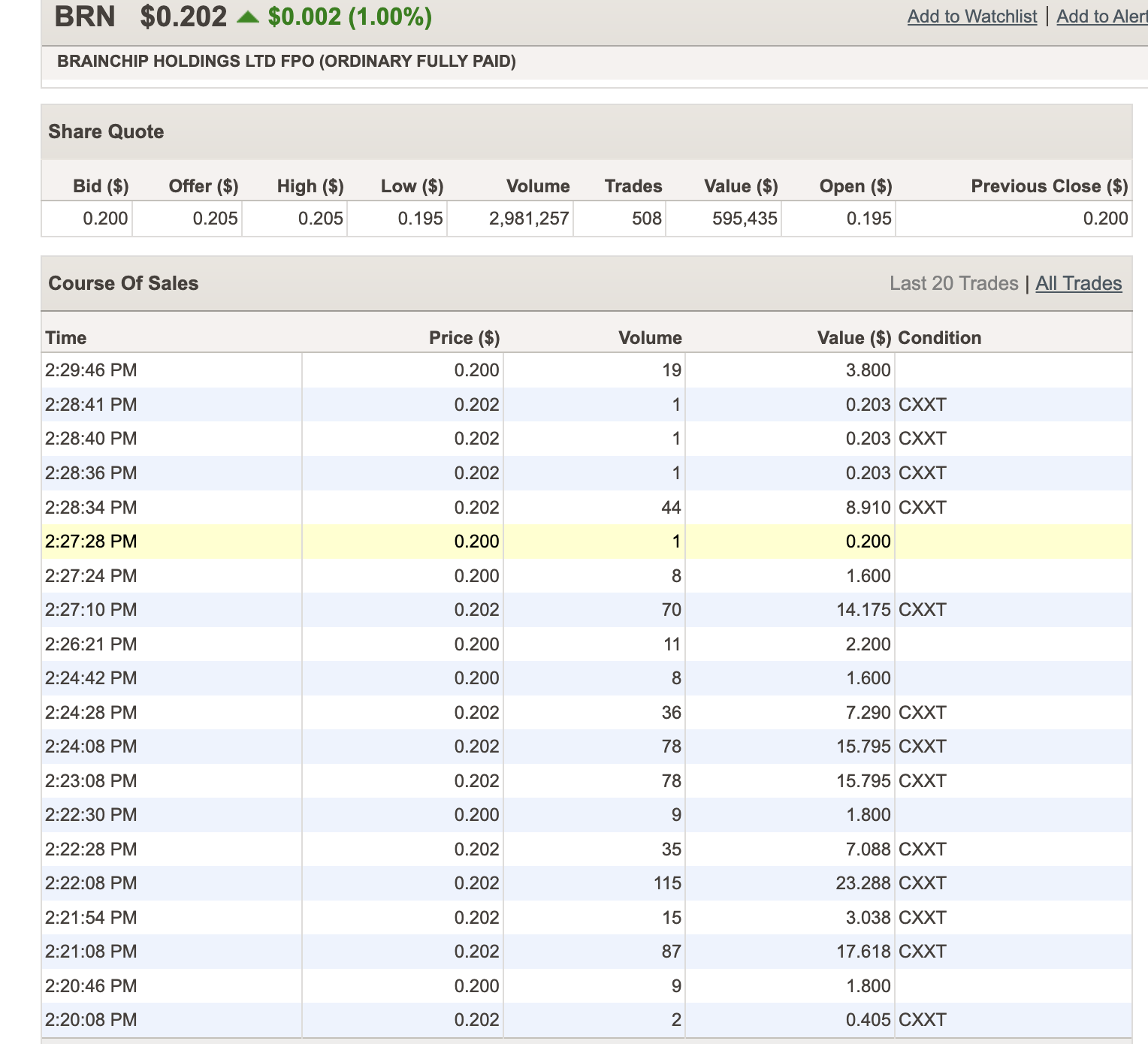This screenshot has height=1044, width=1148.
Task: Click the green up-arrow price change icon
Action: tap(247, 17)
